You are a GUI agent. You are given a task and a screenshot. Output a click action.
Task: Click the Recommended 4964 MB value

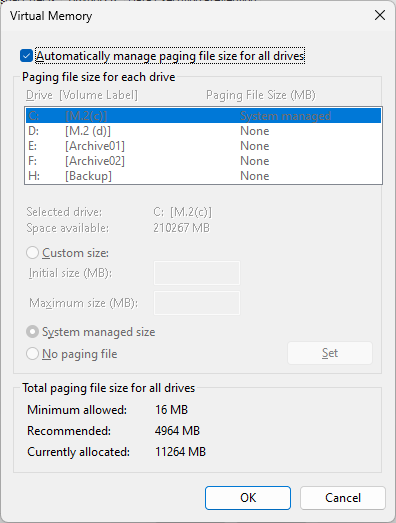tap(177, 431)
